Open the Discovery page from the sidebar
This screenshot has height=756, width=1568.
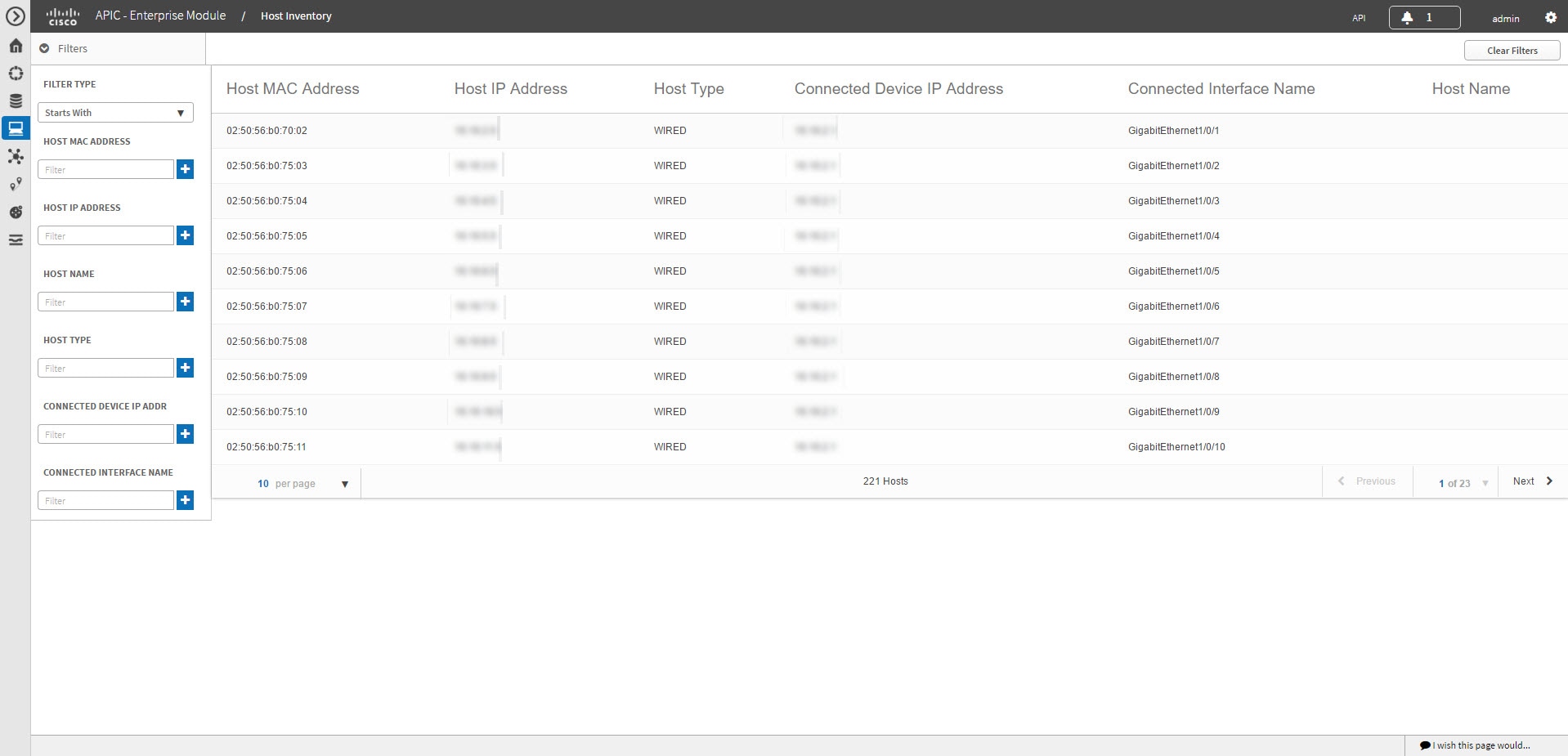[16, 74]
